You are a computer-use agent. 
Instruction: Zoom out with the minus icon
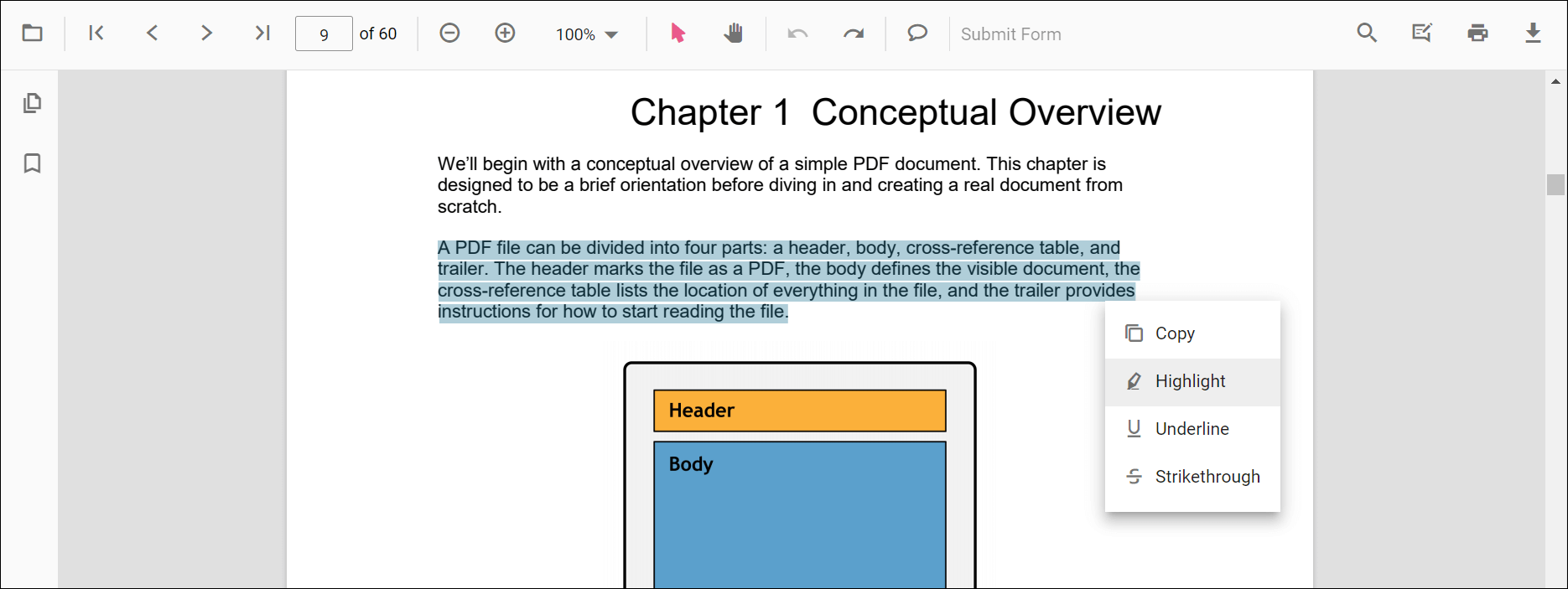coord(449,34)
